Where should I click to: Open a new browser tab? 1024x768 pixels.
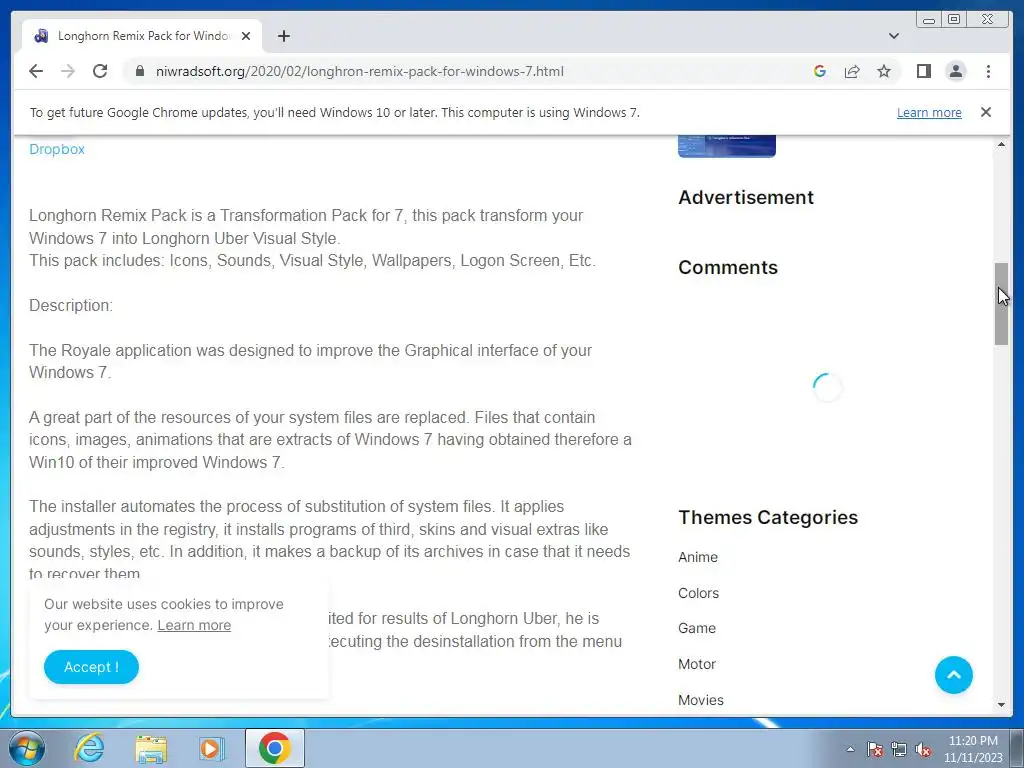pos(283,36)
